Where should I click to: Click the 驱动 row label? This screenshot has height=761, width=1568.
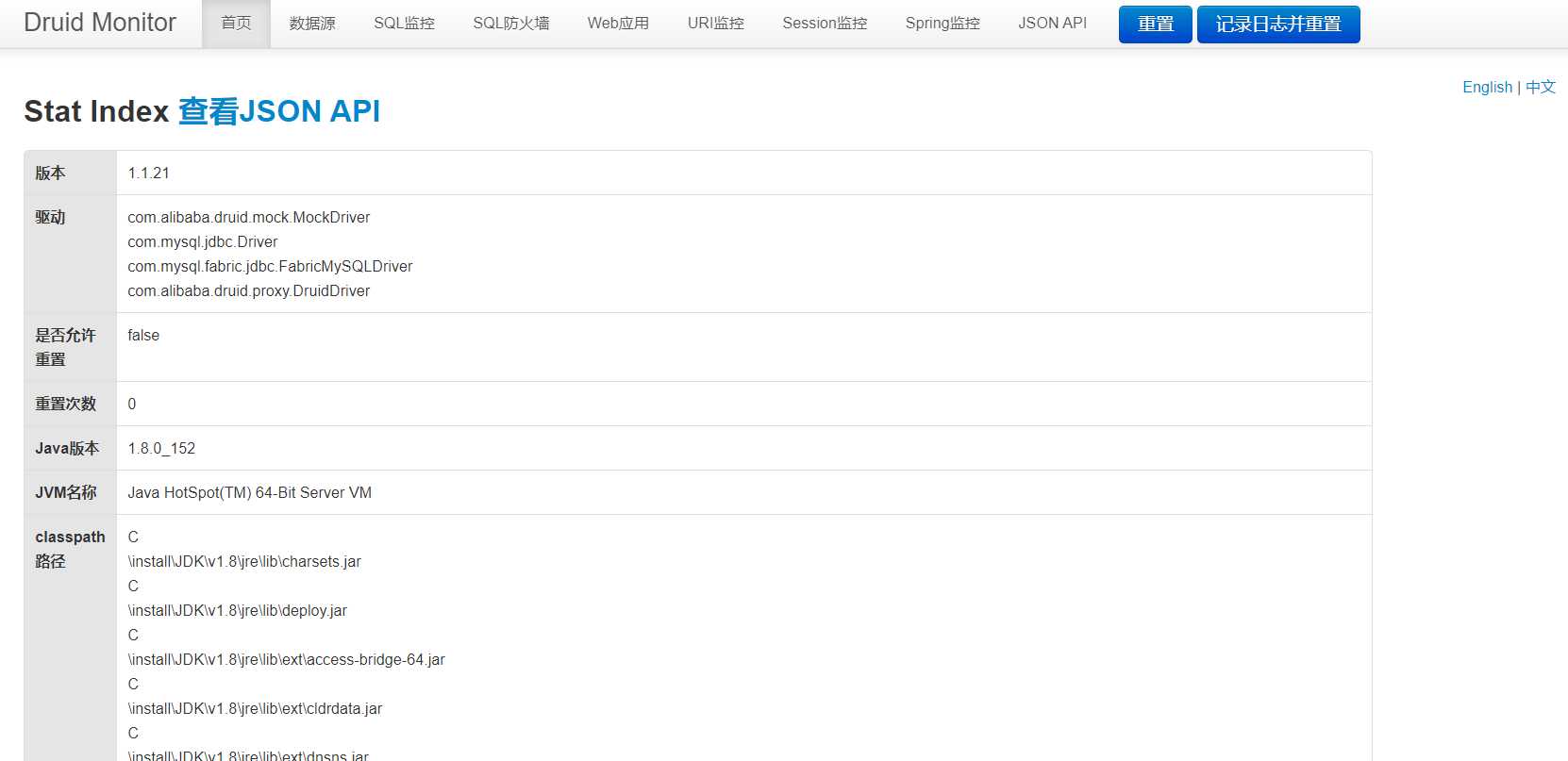51,217
